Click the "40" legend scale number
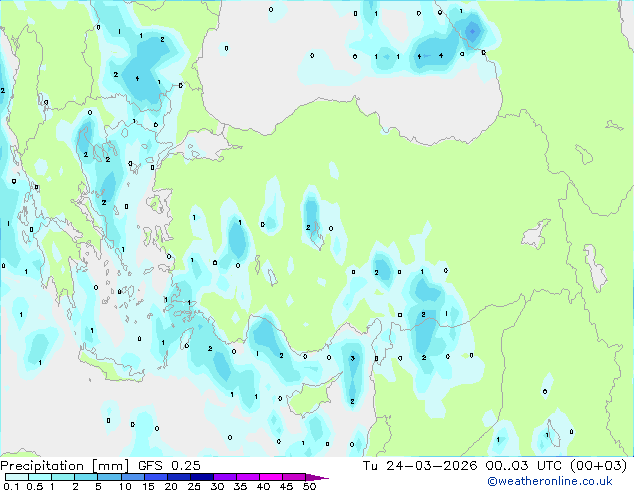Viewport: 634px width, 490px height. 263,486
